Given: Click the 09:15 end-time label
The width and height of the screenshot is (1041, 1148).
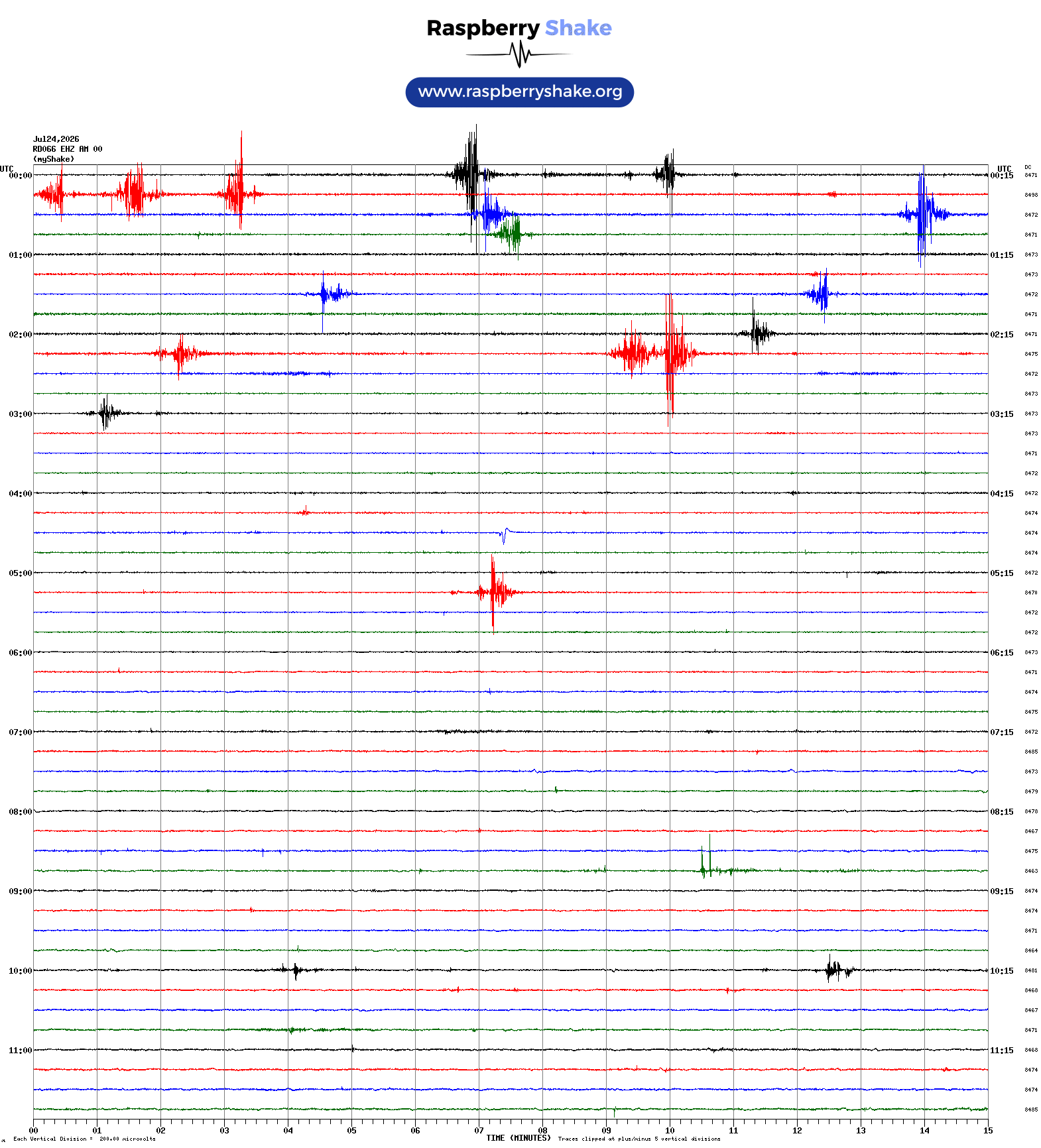Looking at the screenshot, I should click(x=1002, y=891).
